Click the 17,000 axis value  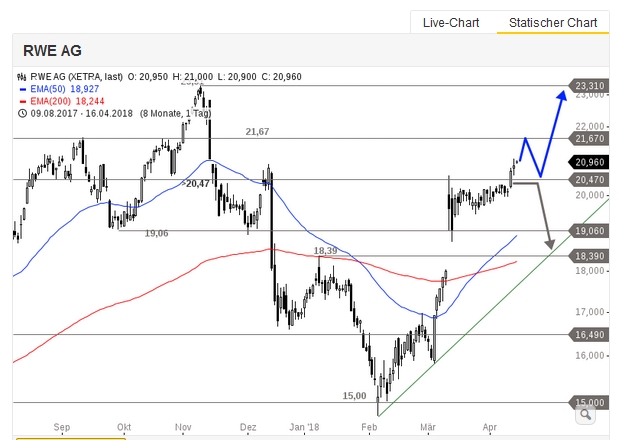(590, 311)
